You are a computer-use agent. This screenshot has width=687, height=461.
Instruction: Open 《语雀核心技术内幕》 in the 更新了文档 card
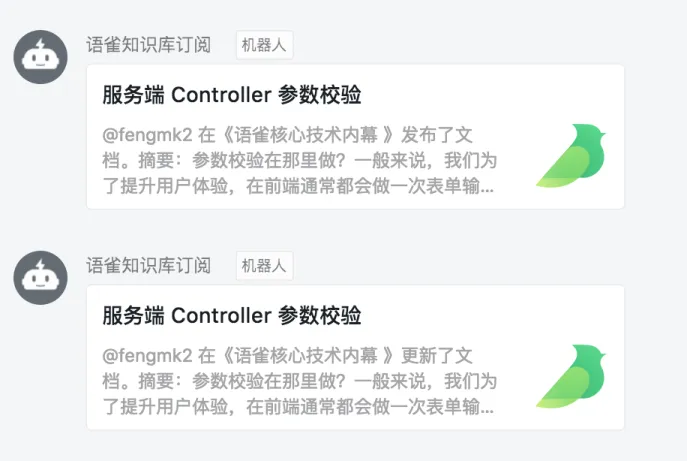click(307, 356)
